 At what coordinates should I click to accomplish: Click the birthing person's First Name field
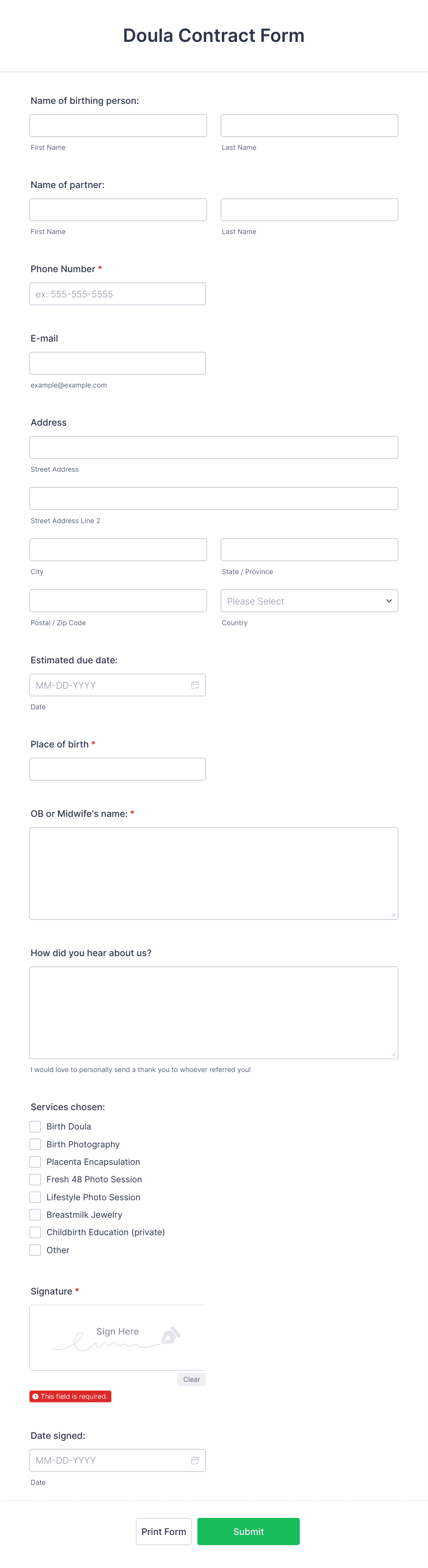tap(118, 125)
